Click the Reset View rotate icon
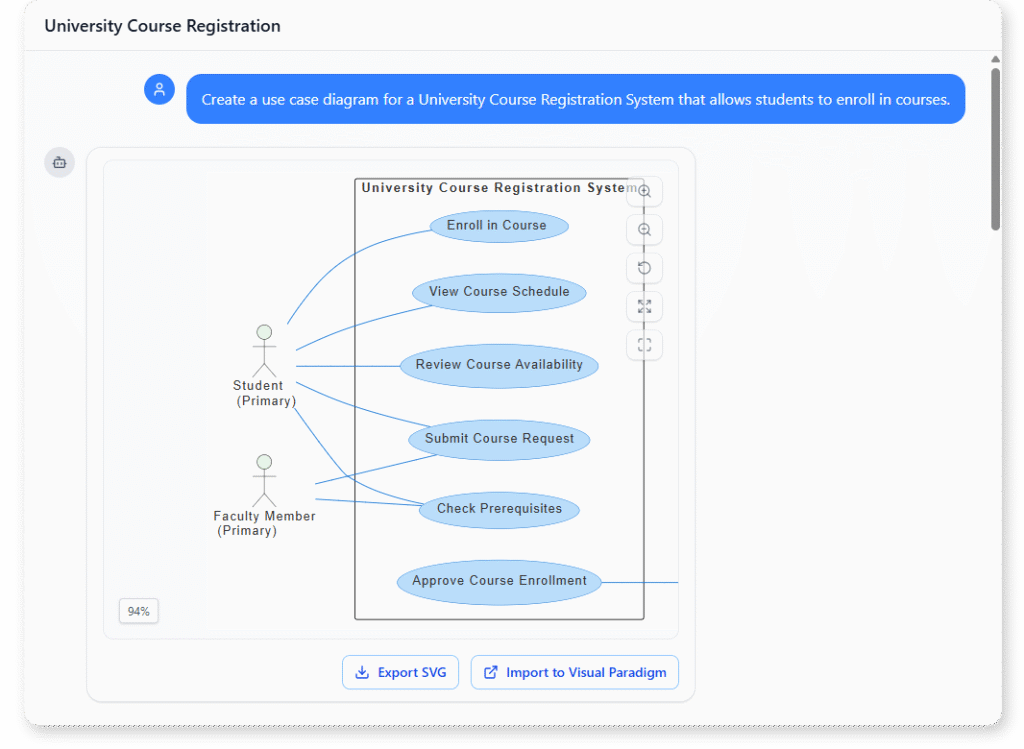The height and width of the screenshot is (749, 1024). coord(644,267)
